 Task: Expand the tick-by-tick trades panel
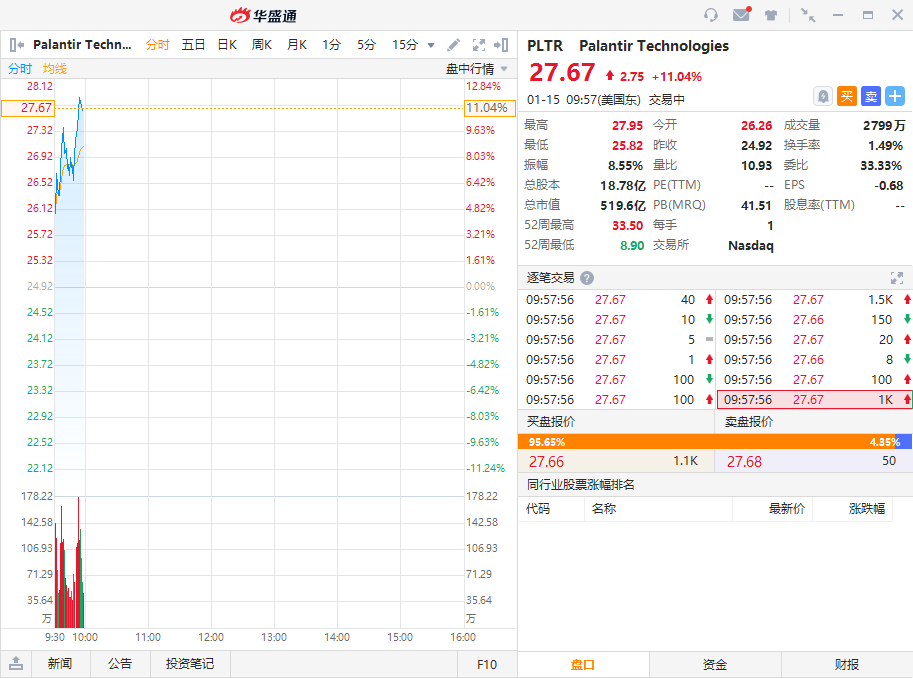[897, 278]
